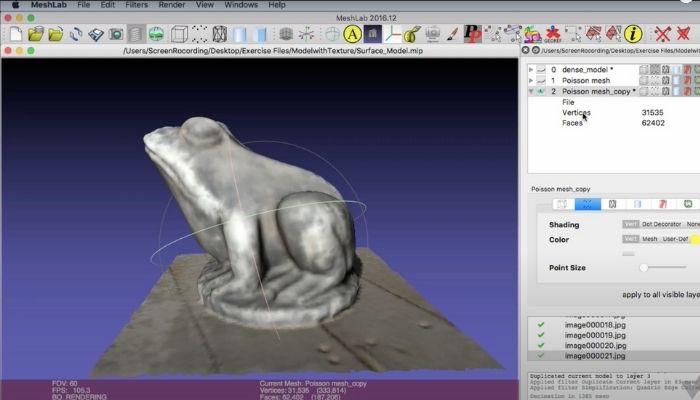Toggle checkmark for image000019.jpg raster
The image size is (700, 400).
[x=541, y=335]
